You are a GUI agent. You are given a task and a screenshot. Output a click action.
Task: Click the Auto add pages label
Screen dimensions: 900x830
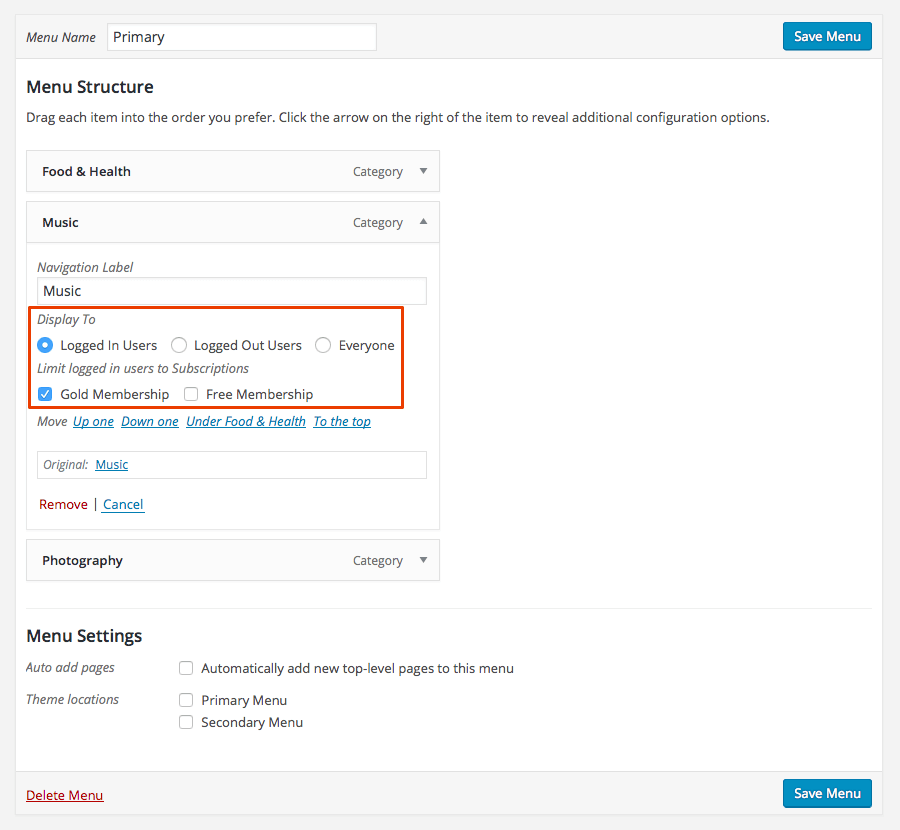point(70,668)
